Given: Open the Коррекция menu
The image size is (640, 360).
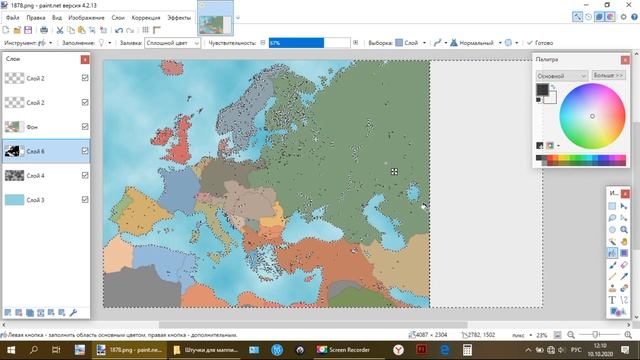Looking at the screenshot, I should (x=146, y=18).
